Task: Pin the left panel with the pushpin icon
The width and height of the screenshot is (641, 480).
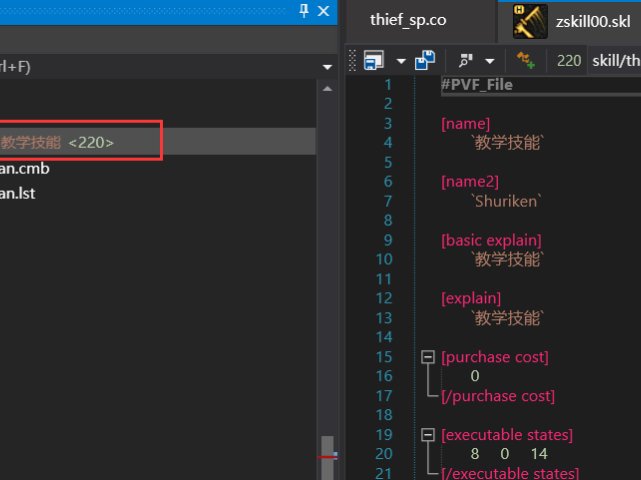Action: 305,11
